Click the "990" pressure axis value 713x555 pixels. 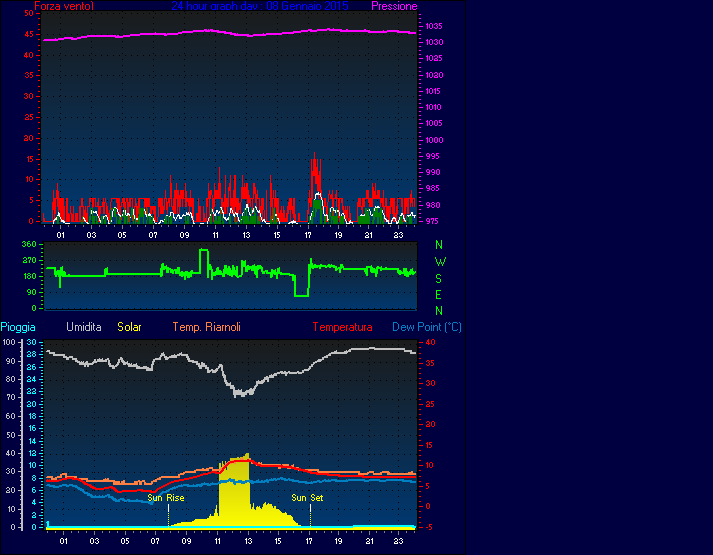tap(432, 172)
